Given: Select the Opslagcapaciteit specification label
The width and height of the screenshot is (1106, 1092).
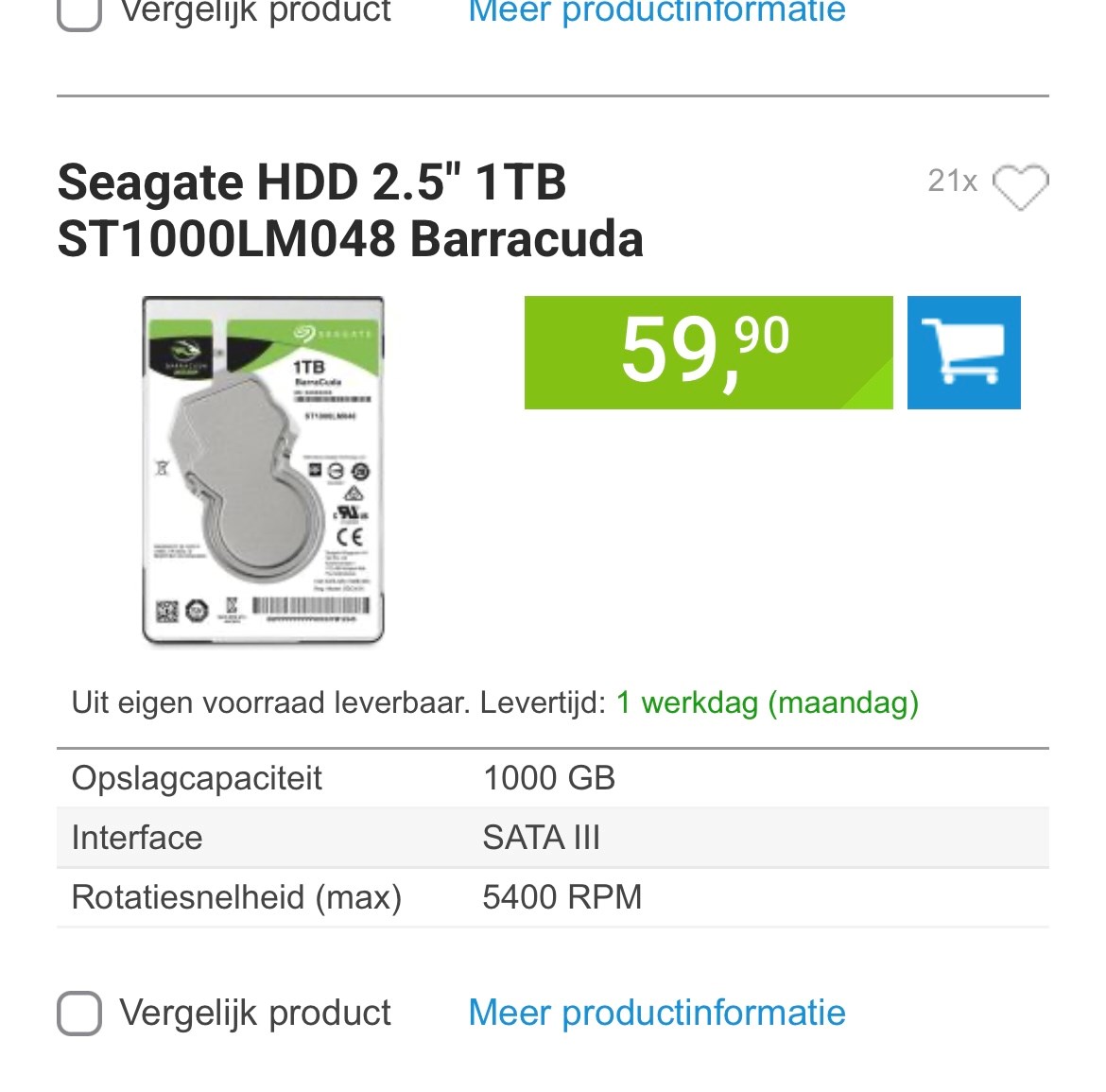Looking at the screenshot, I should 197,778.
